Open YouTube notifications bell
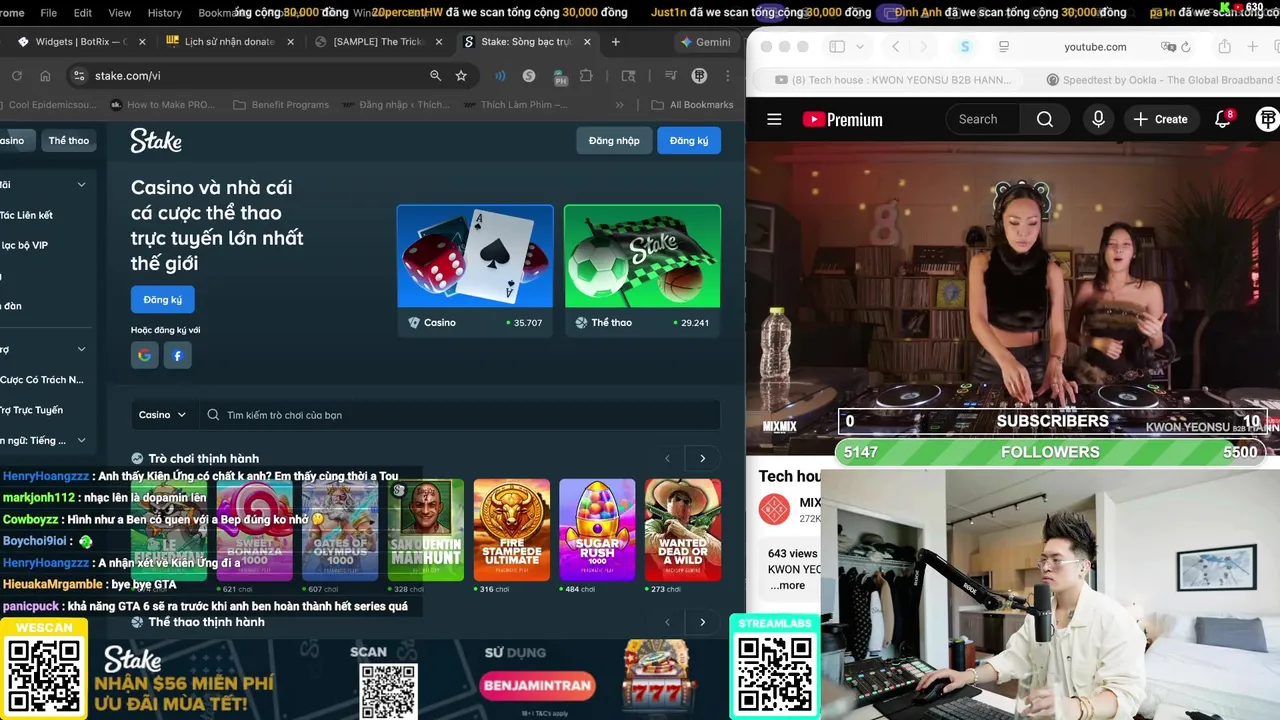This screenshot has width=1280, height=720. click(x=1222, y=119)
